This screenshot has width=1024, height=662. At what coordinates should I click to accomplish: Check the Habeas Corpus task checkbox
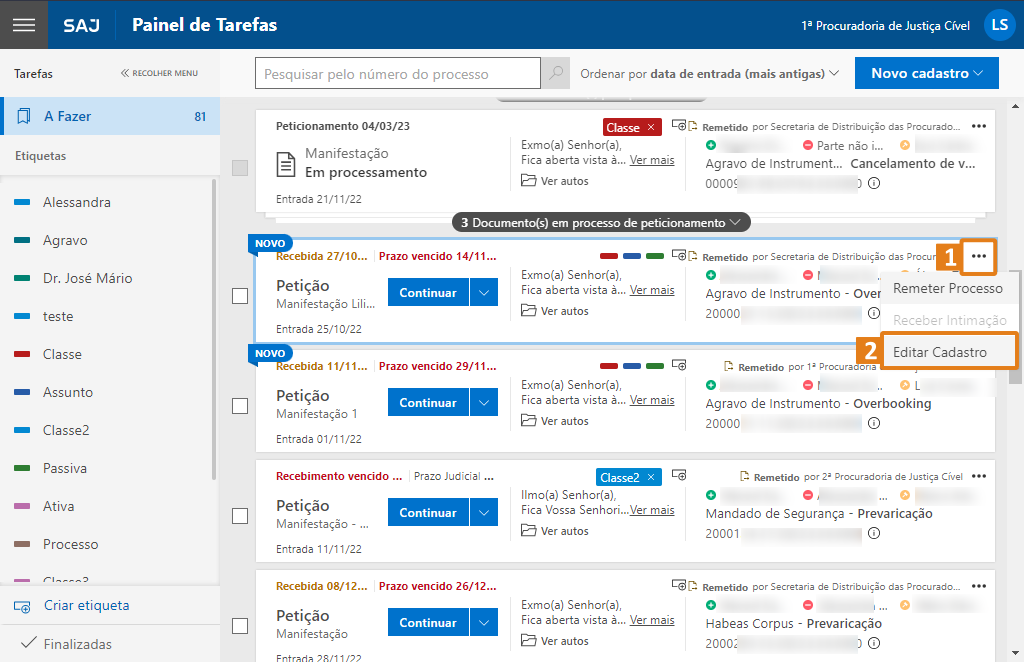pyautogui.click(x=240, y=626)
